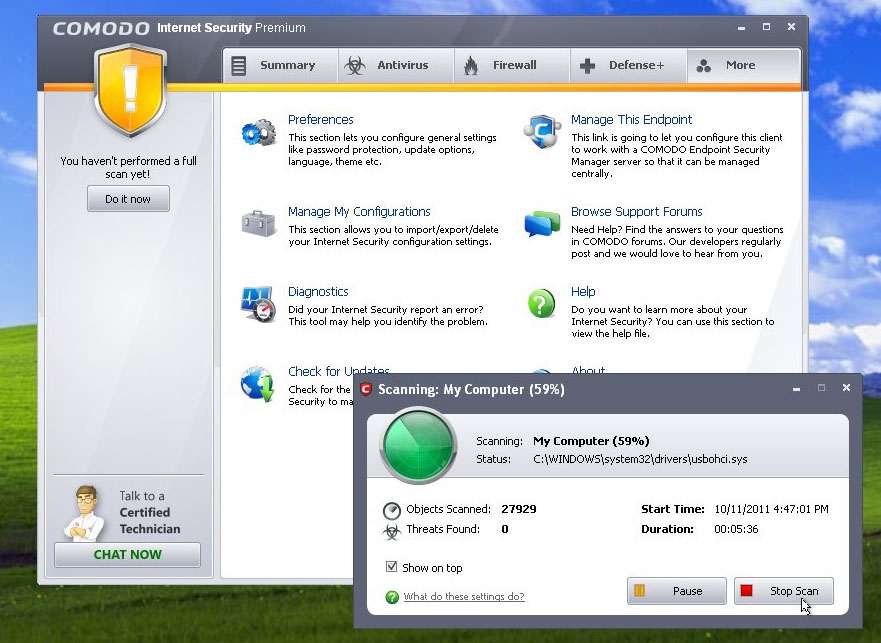The height and width of the screenshot is (643, 881).
Task: Click the green Help question mark icon
Action: (x=541, y=303)
